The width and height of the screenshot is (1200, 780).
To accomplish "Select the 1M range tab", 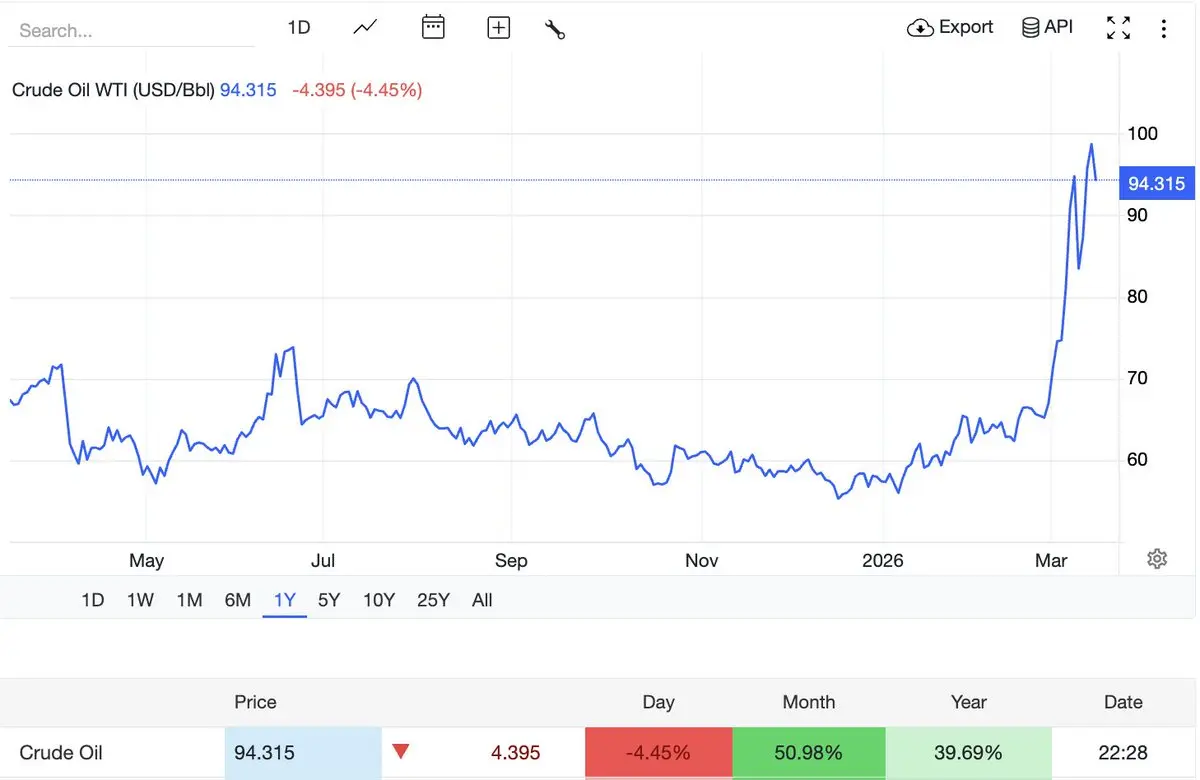I will click(x=189, y=600).
